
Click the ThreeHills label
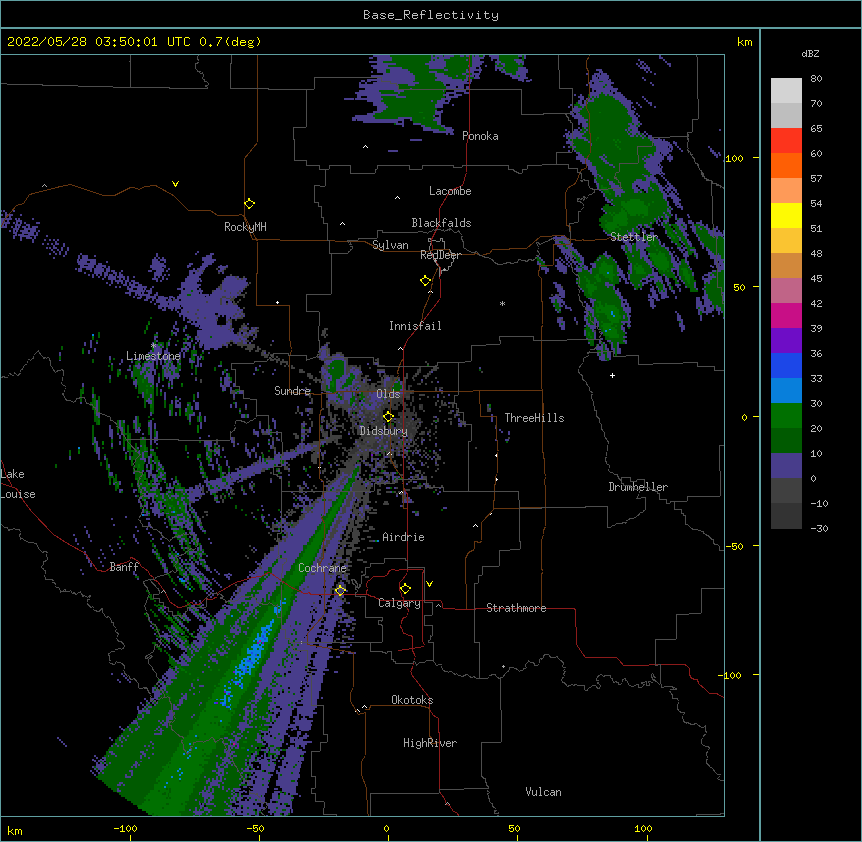click(534, 418)
